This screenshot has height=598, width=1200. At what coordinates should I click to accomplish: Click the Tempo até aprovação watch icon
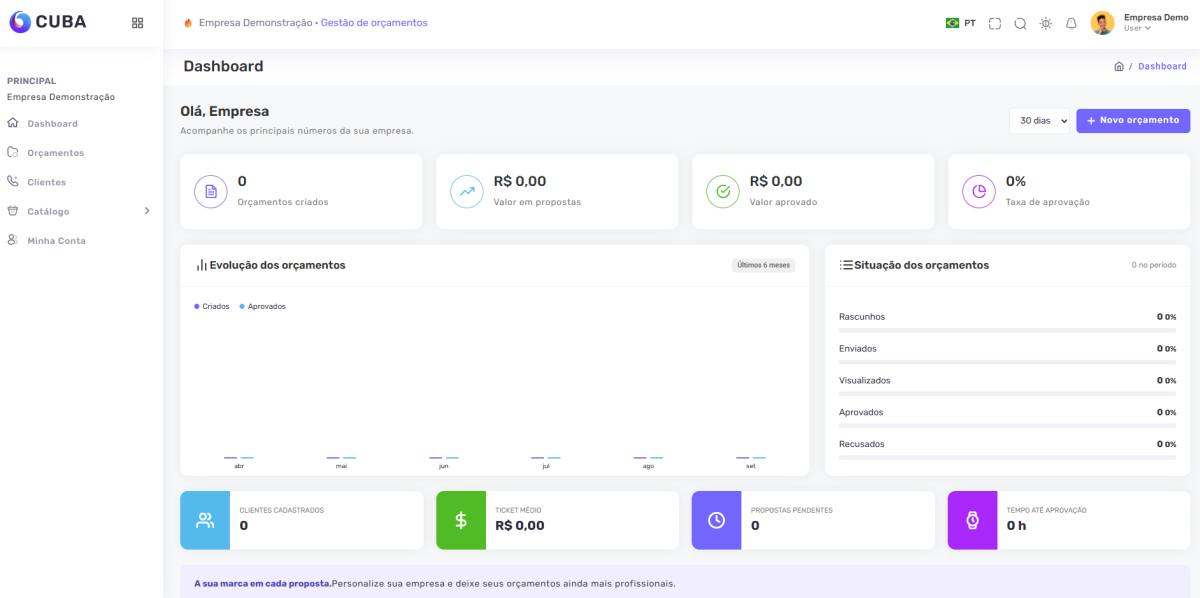click(x=973, y=520)
